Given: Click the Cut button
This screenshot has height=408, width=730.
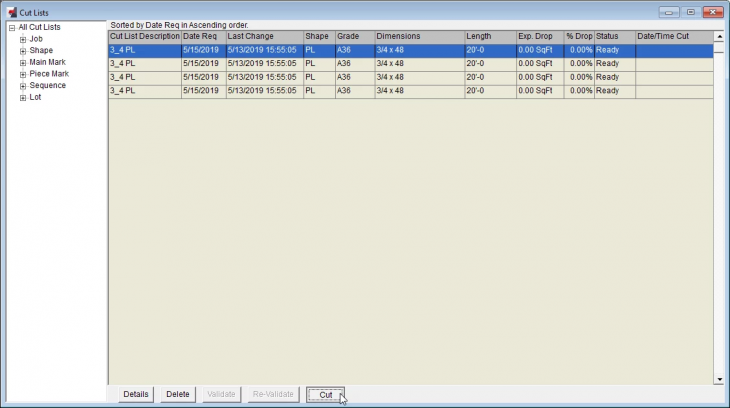Looking at the screenshot, I should [x=325, y=394].
